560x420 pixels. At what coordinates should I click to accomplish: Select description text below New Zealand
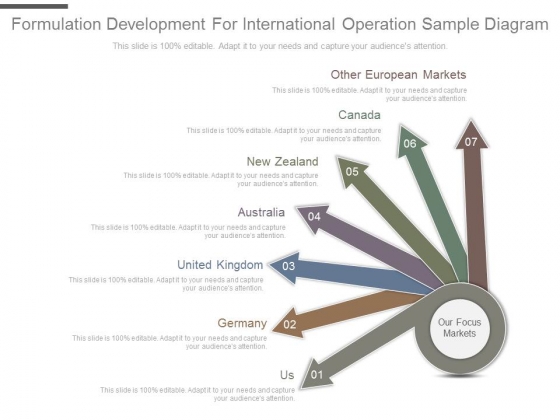tap(221, 180)
